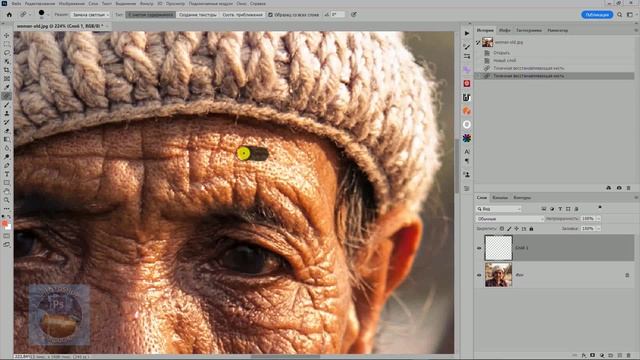
Task: Toggle pressure-for-size icon in options bar
Action: point(354,15)
